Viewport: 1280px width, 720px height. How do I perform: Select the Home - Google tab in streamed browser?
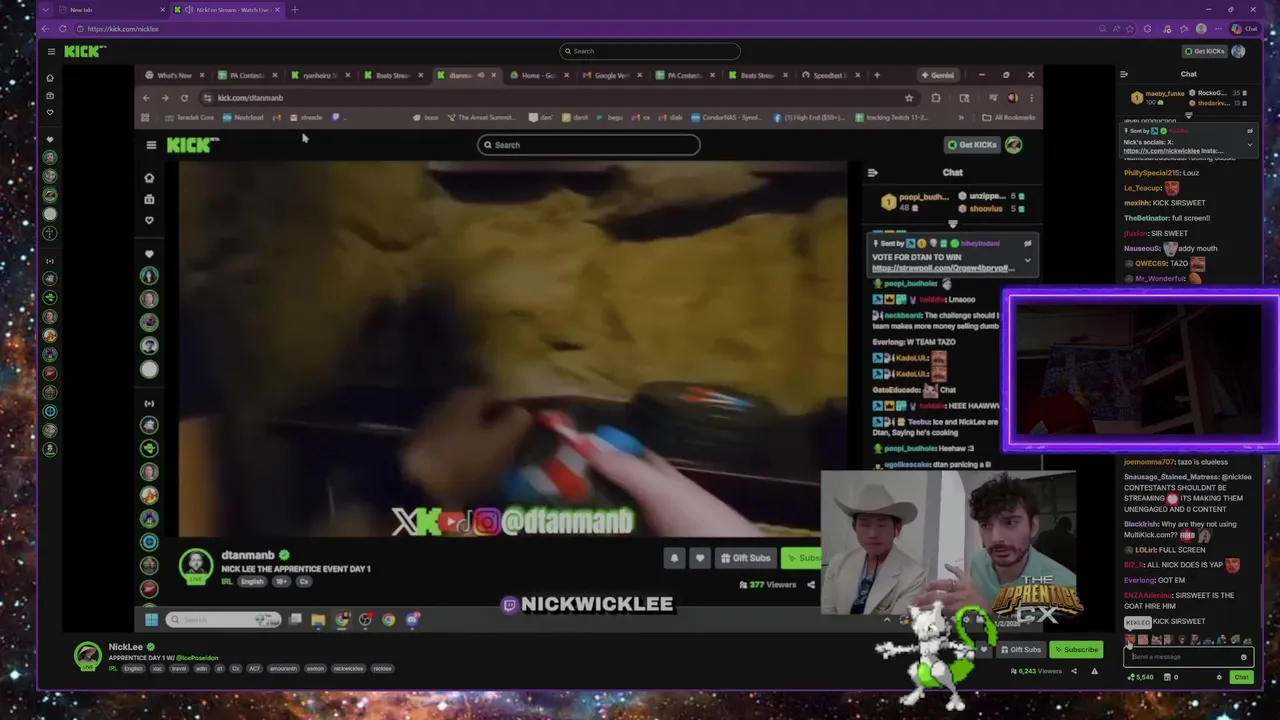point(538,75)
